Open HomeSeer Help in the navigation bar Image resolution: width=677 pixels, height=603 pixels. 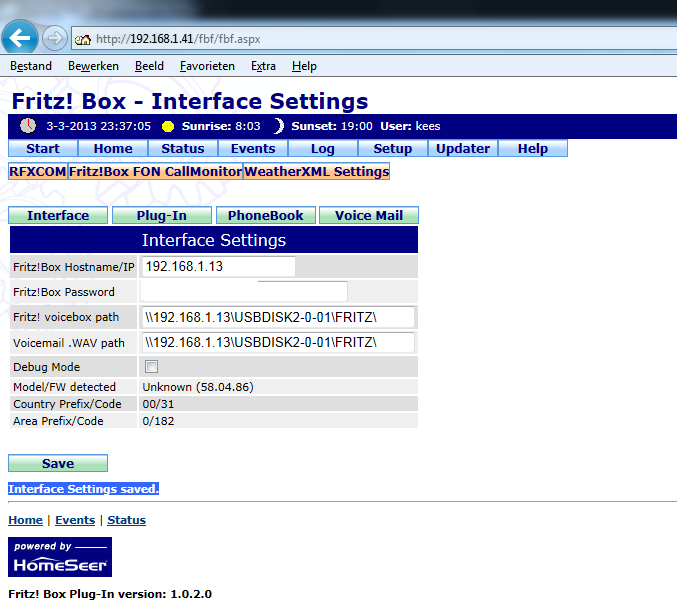point(533,148)
